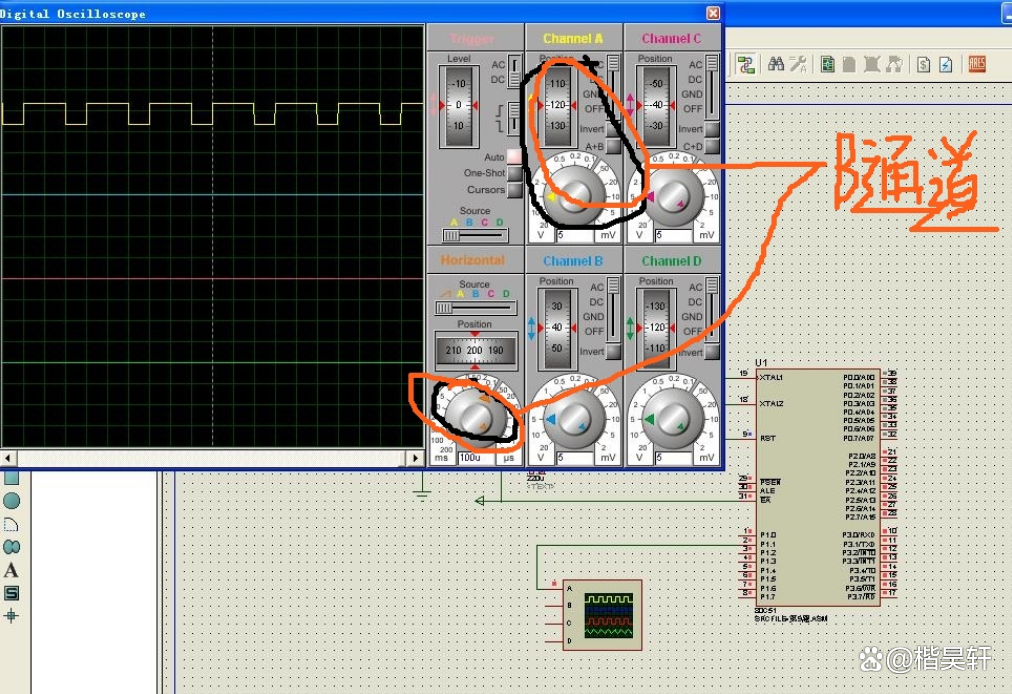1012x694 pixels.
Task: Click Channel B voltage scale field
Action: tap(574, 457)
